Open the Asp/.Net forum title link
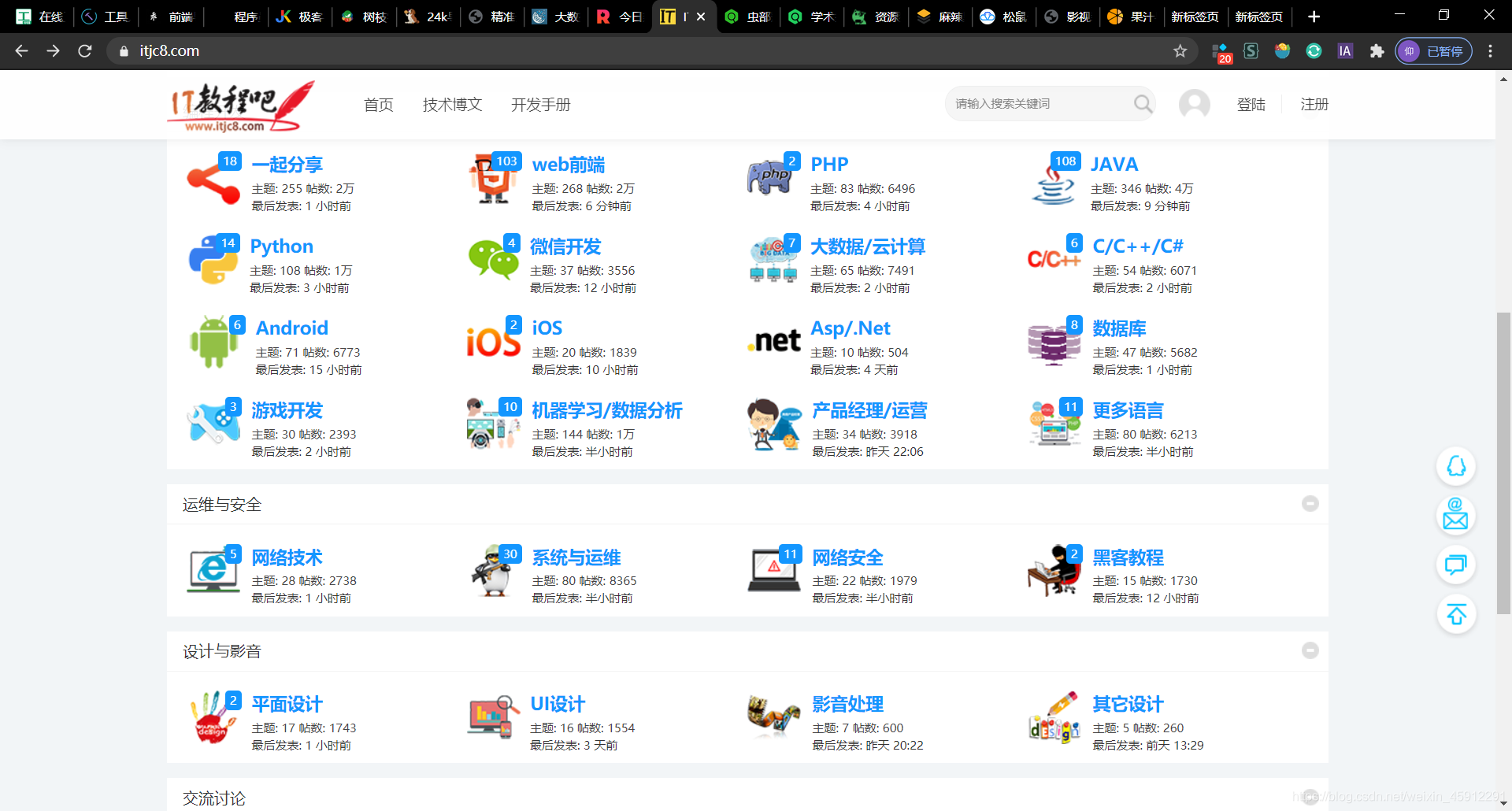This screenshot has height=811, width=1512. click(x=850, y=328)
